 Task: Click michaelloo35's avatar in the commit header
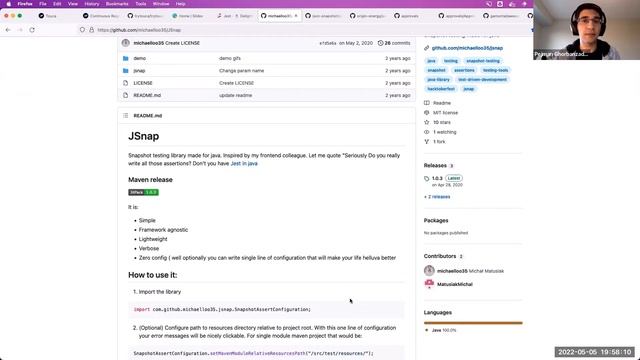point(126,43)
